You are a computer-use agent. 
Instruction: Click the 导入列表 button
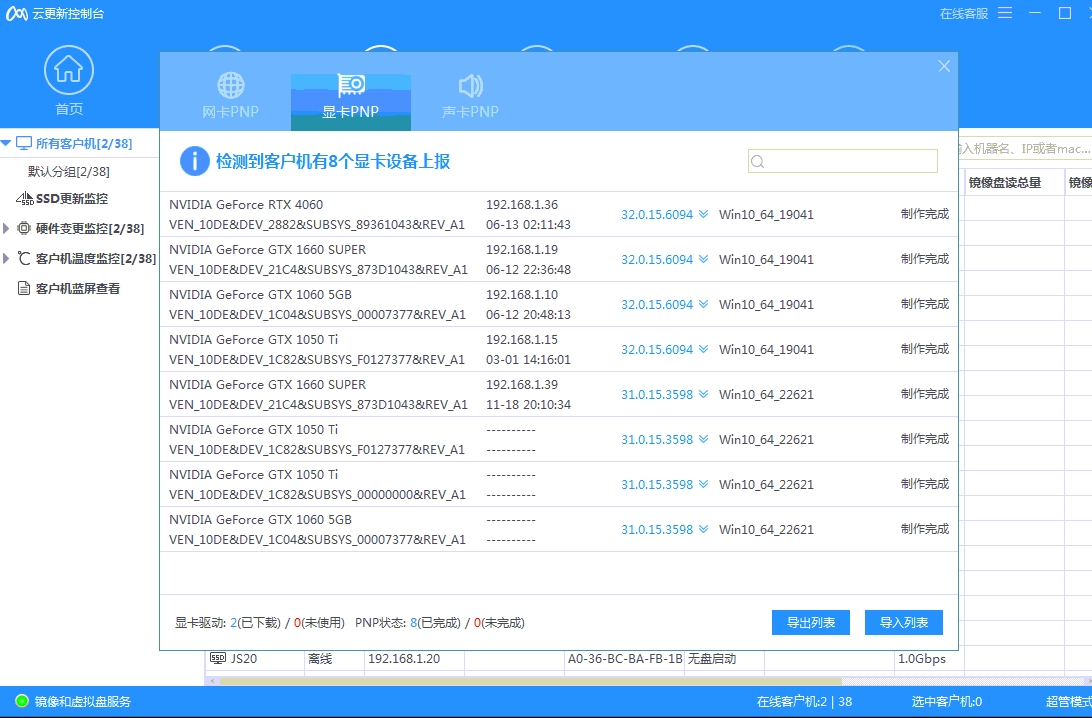pos(904,623)
